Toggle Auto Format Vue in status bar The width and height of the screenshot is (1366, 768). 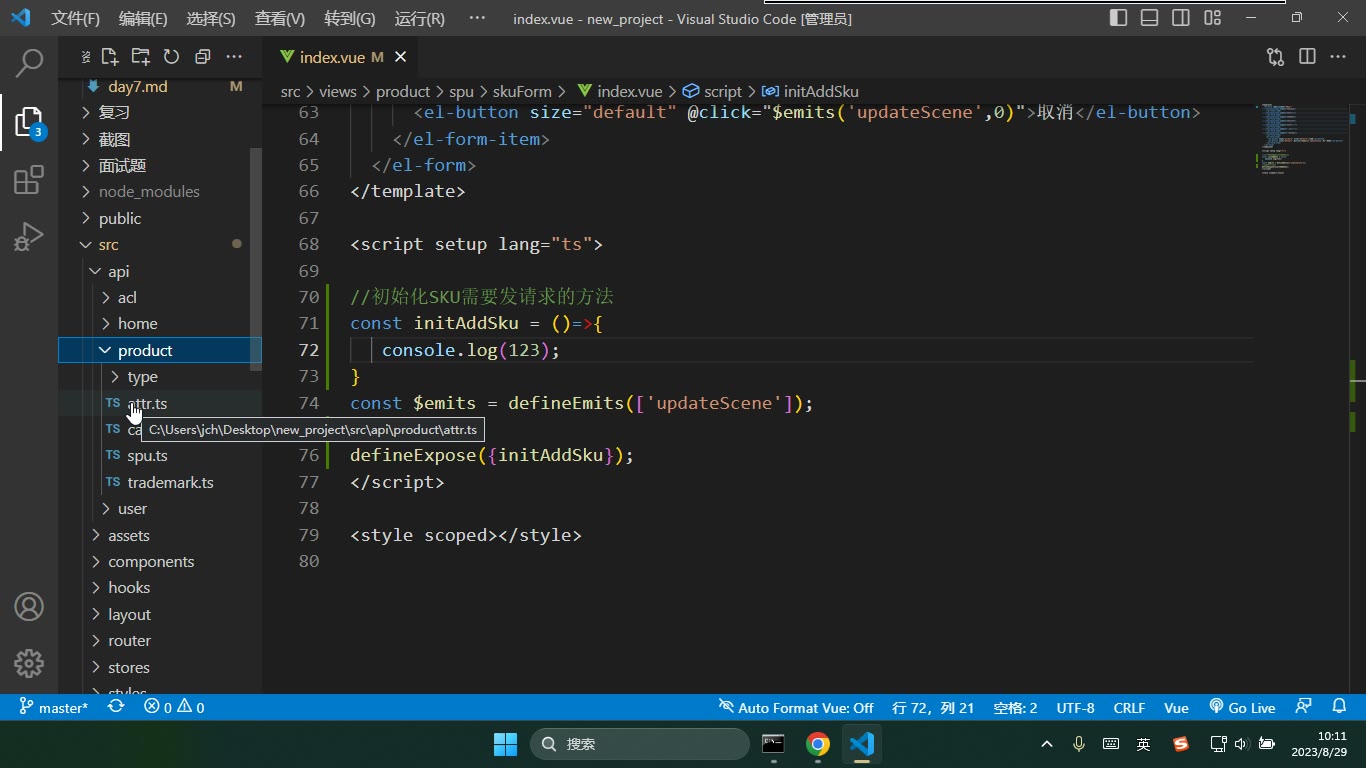click(796, 707)
